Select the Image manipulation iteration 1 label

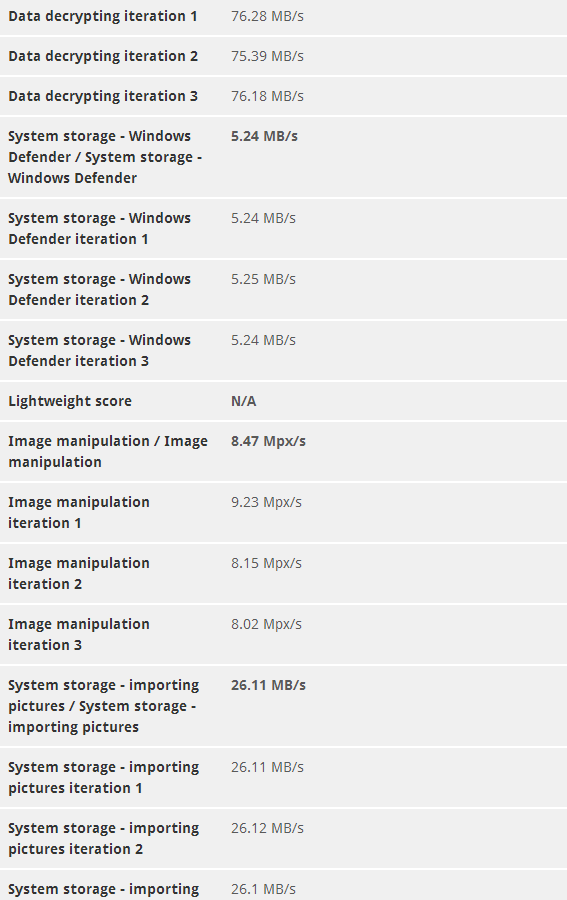pos(79,512)
